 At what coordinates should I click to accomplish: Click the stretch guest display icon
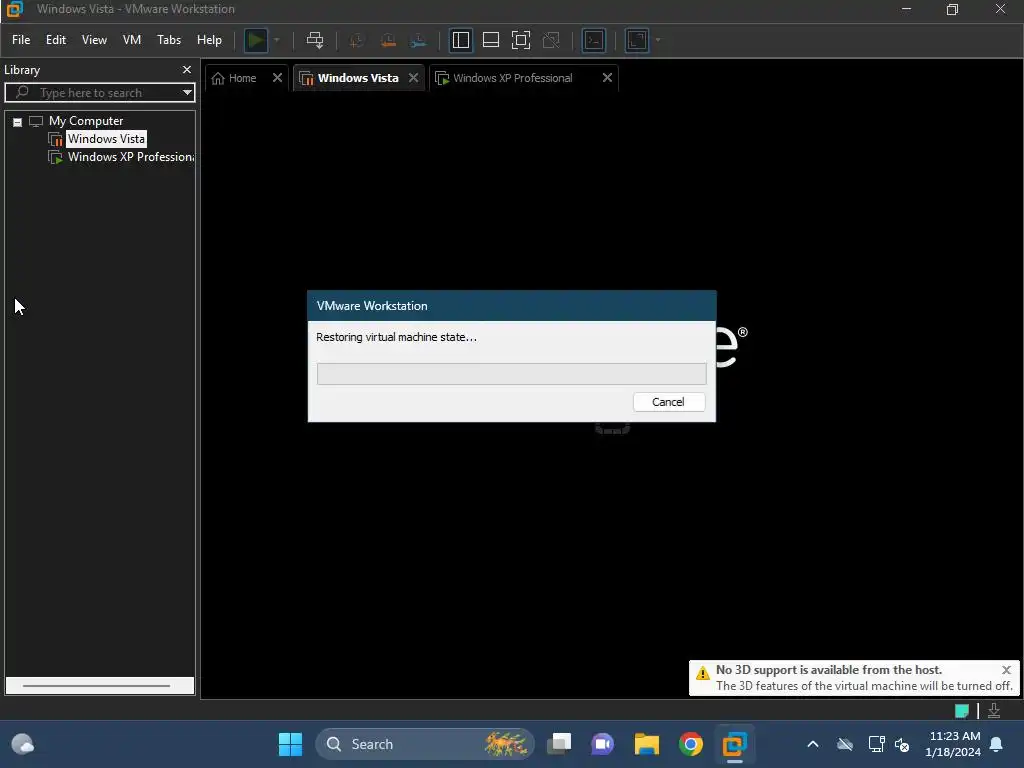(637, 40)
